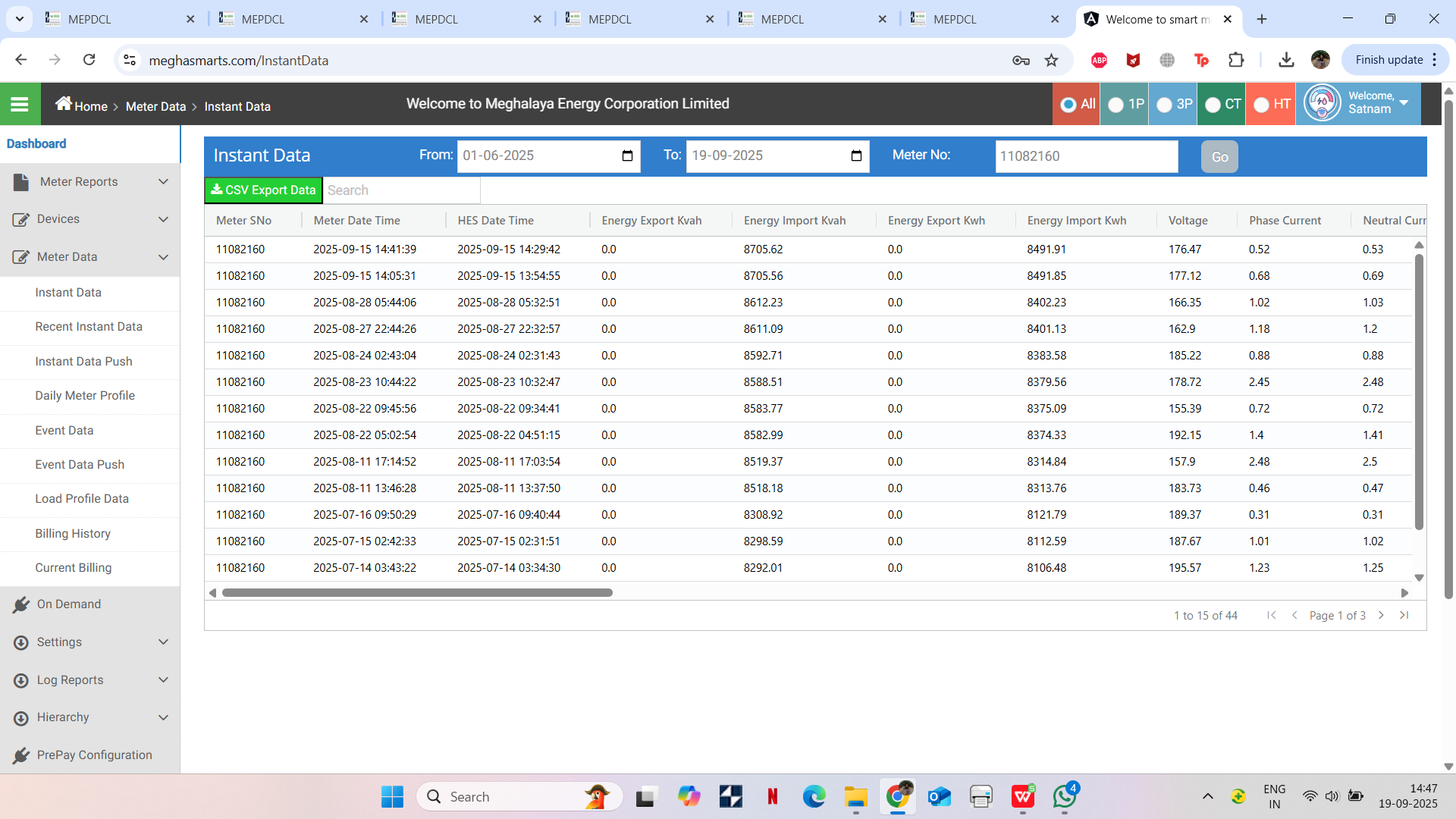Bookmark this page with star icon

coord(1051,60)
